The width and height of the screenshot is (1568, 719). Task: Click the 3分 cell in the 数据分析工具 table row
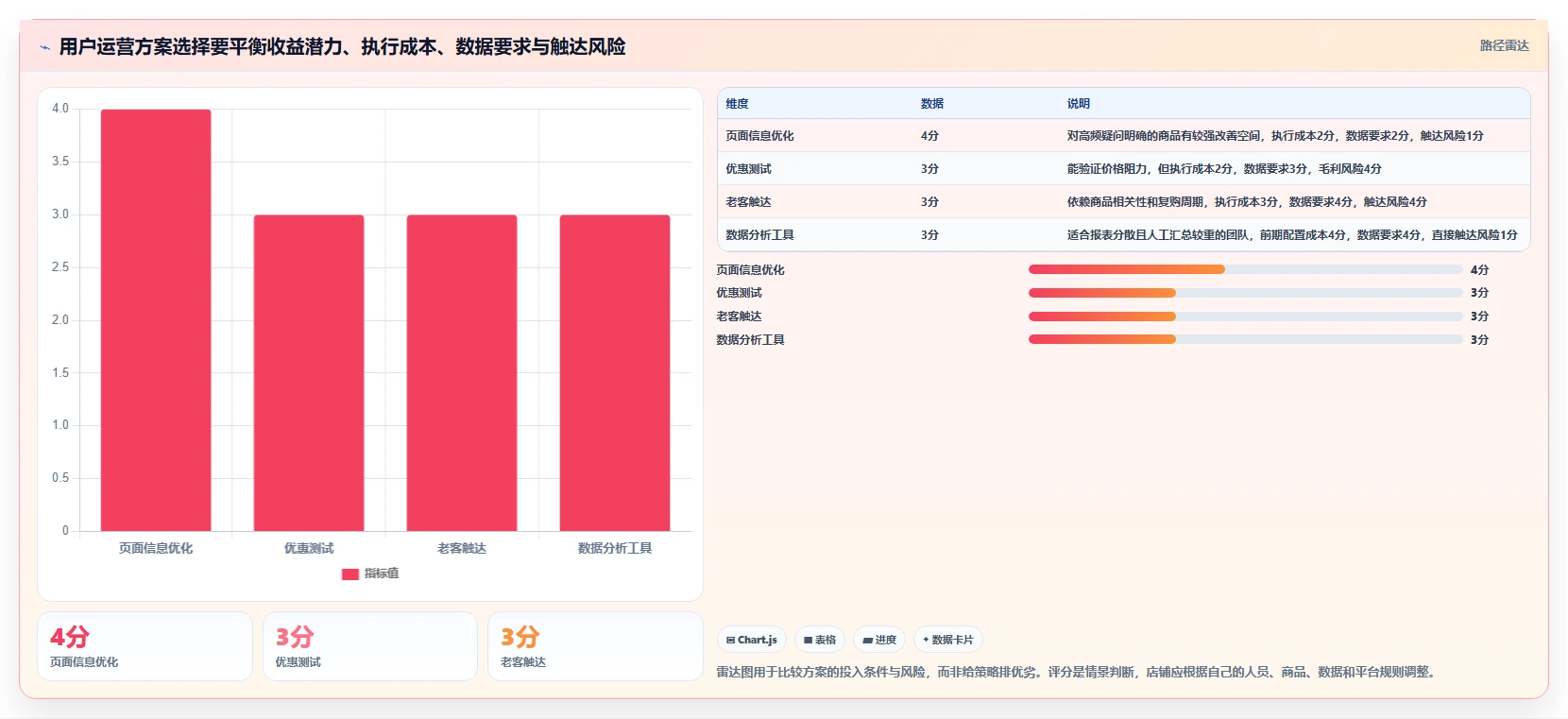click(x=929, y=235)
